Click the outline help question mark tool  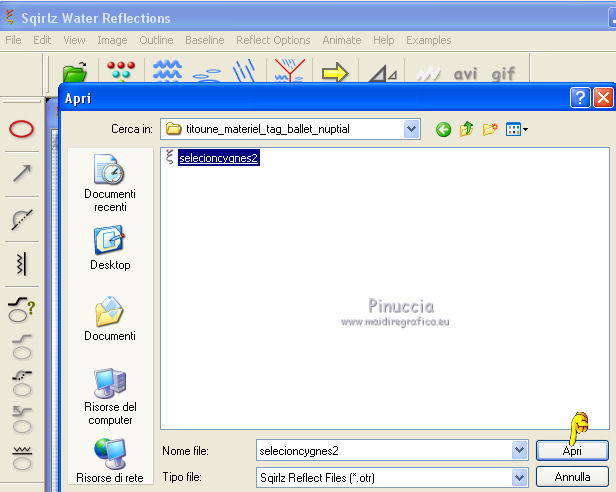(22, 310)
